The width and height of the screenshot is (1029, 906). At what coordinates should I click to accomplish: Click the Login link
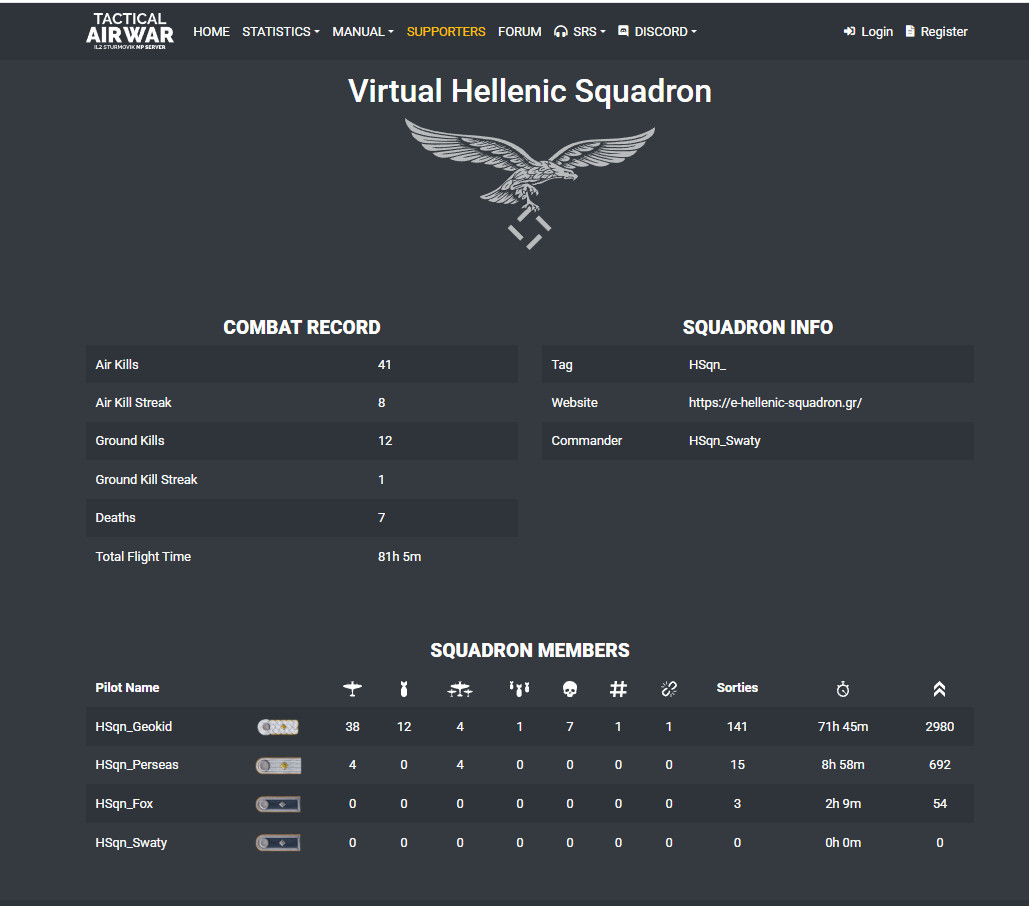point(868,31)
